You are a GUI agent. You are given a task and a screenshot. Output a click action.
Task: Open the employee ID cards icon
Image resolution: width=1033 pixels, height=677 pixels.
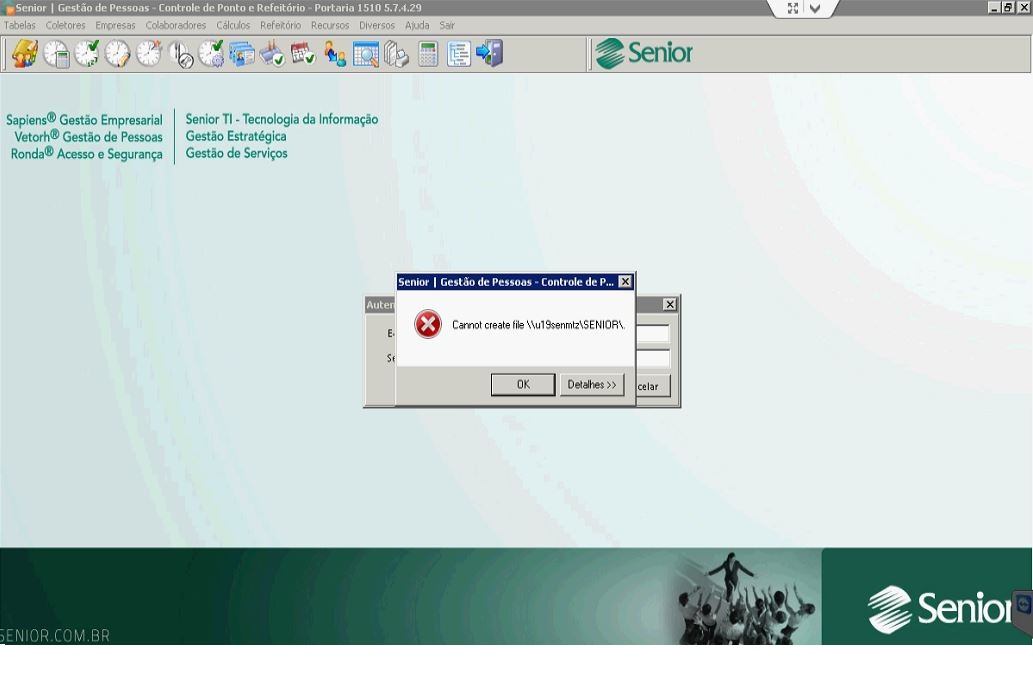242,54
